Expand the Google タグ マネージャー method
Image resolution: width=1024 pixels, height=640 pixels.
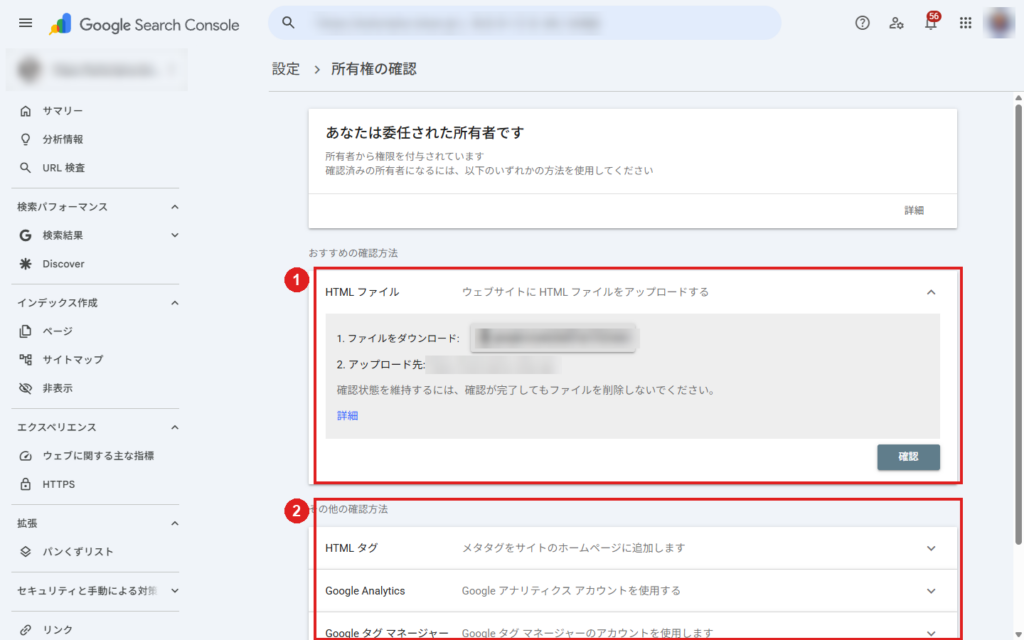pyautogui.click(x=931, y=633)
